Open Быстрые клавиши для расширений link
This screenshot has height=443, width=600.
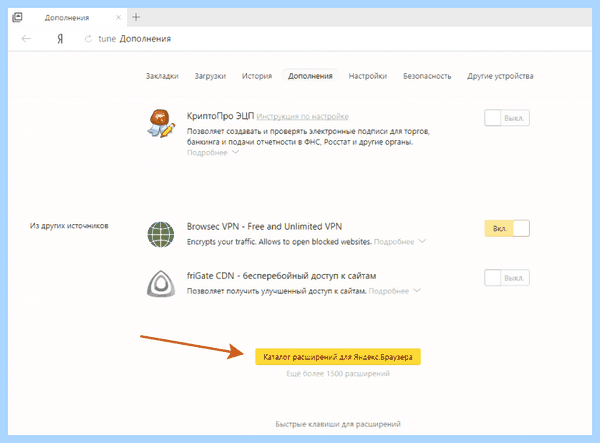pos(338,424)
